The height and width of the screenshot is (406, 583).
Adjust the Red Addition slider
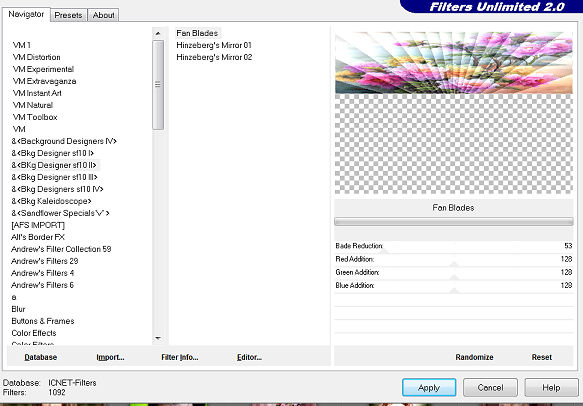tap(454, 264)
